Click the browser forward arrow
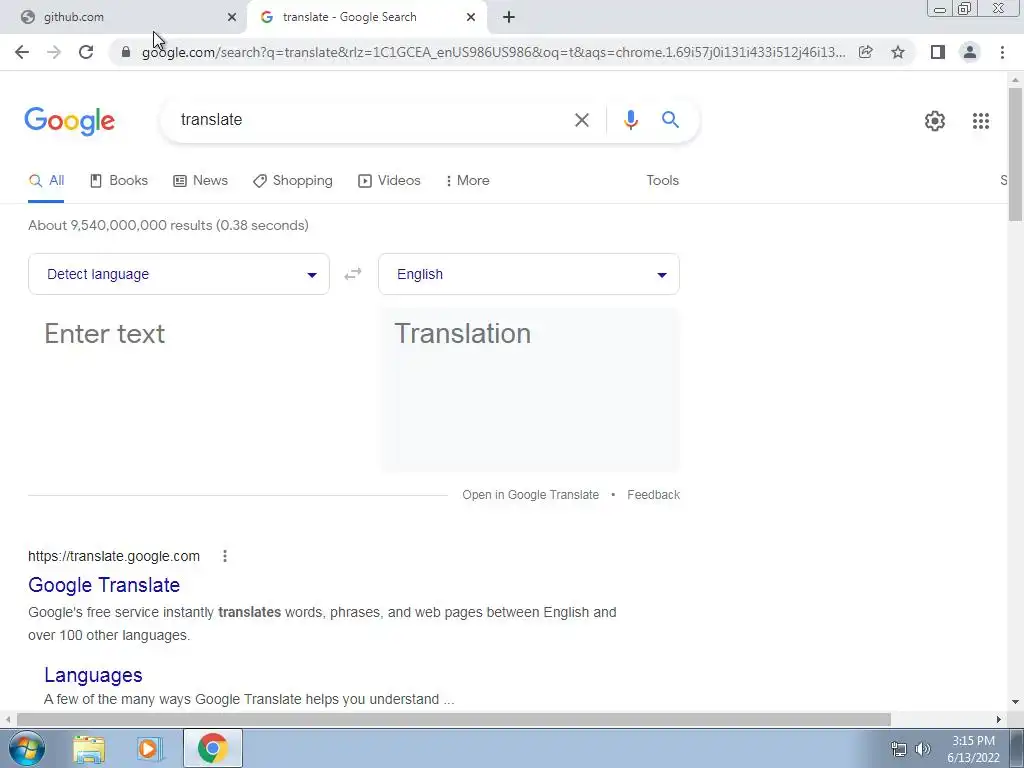Viewport: 1024px width, 768px height. (54, 52)
